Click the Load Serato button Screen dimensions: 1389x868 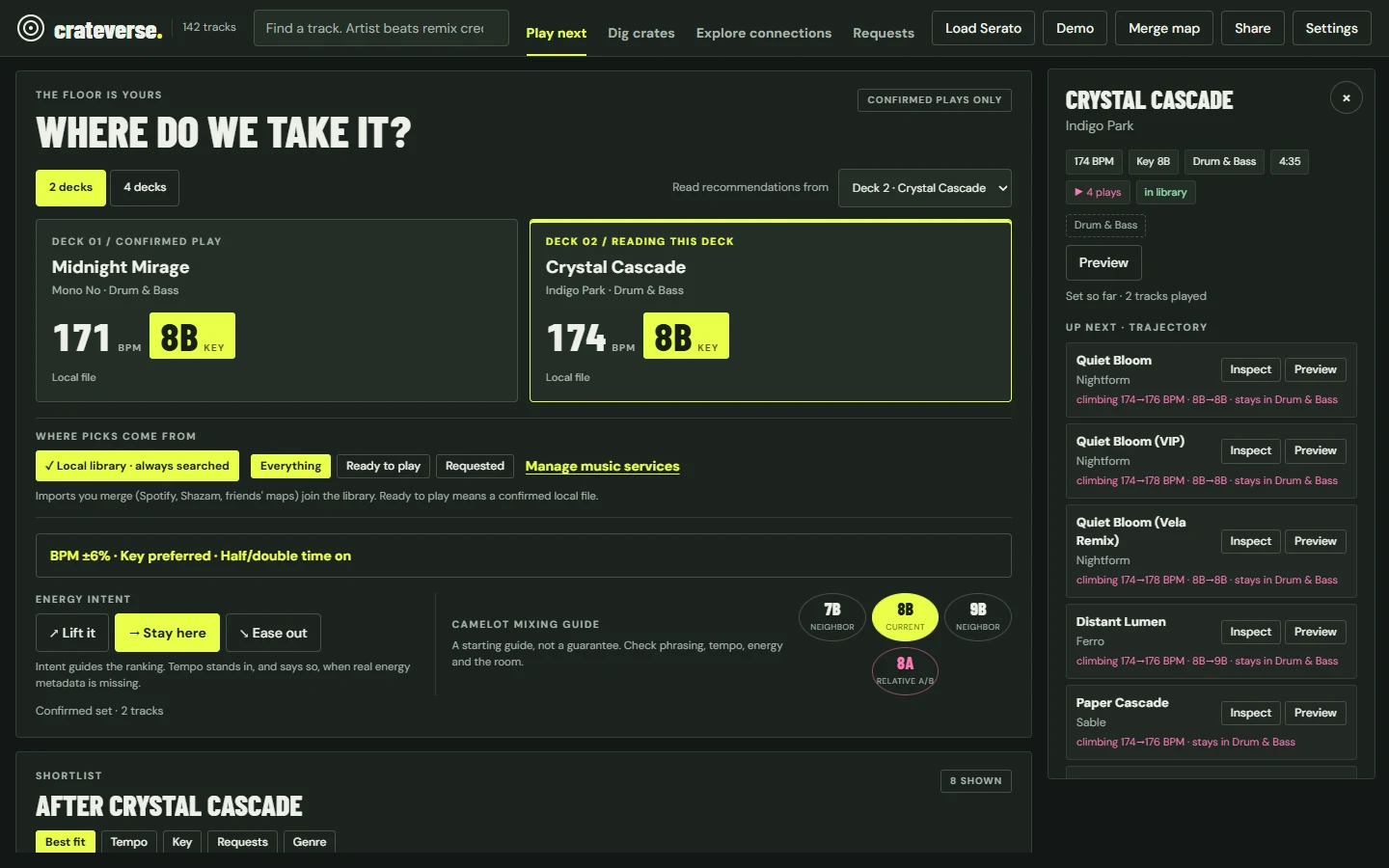(x=983, y=28)
